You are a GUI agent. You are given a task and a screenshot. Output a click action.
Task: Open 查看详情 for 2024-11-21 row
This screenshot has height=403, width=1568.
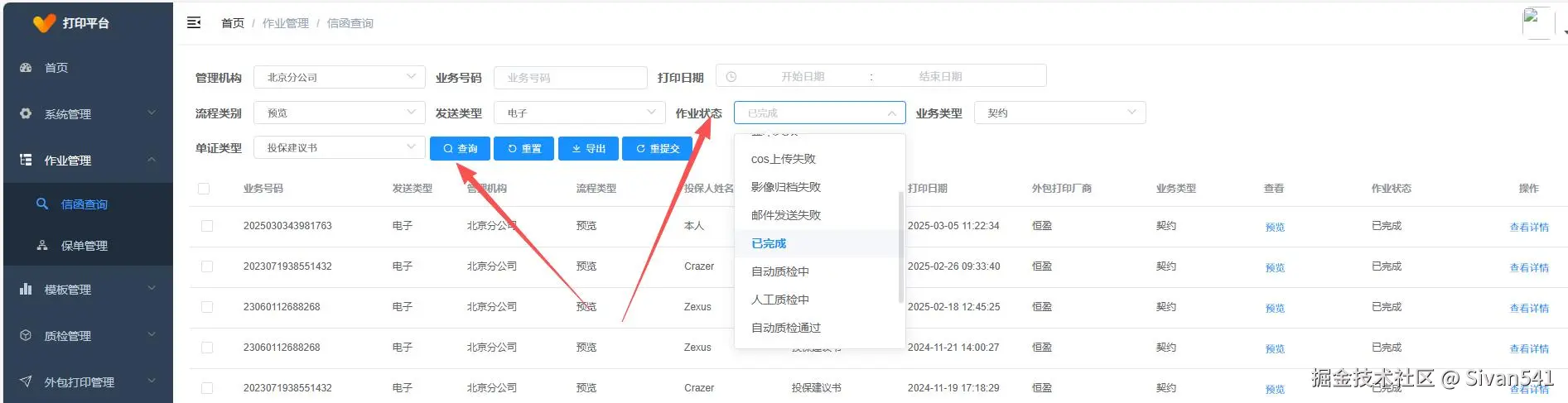(x=1529, y=348)
